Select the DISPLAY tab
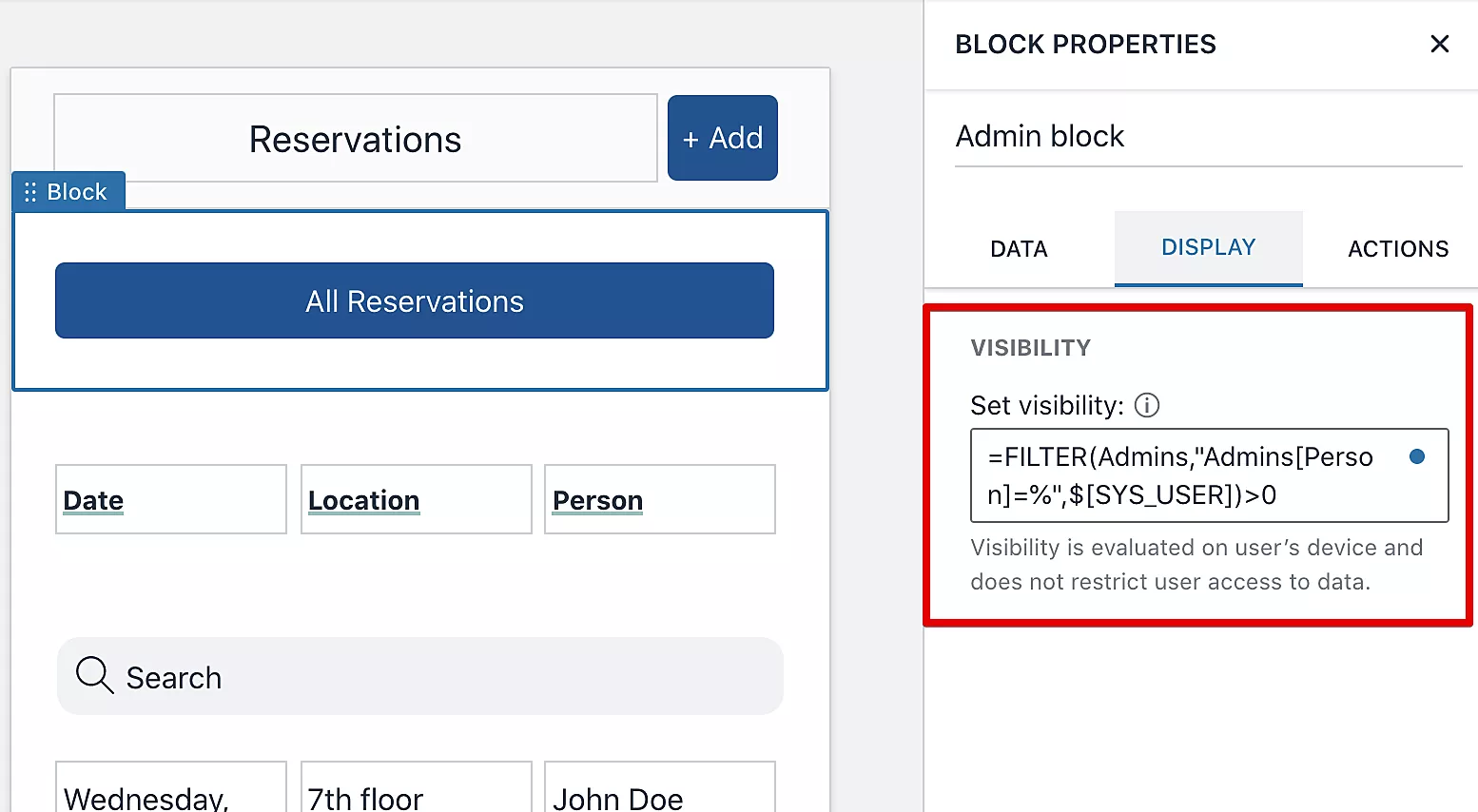The height and width of the screenshot is (812, 1478). click(x=1208, y=247)
